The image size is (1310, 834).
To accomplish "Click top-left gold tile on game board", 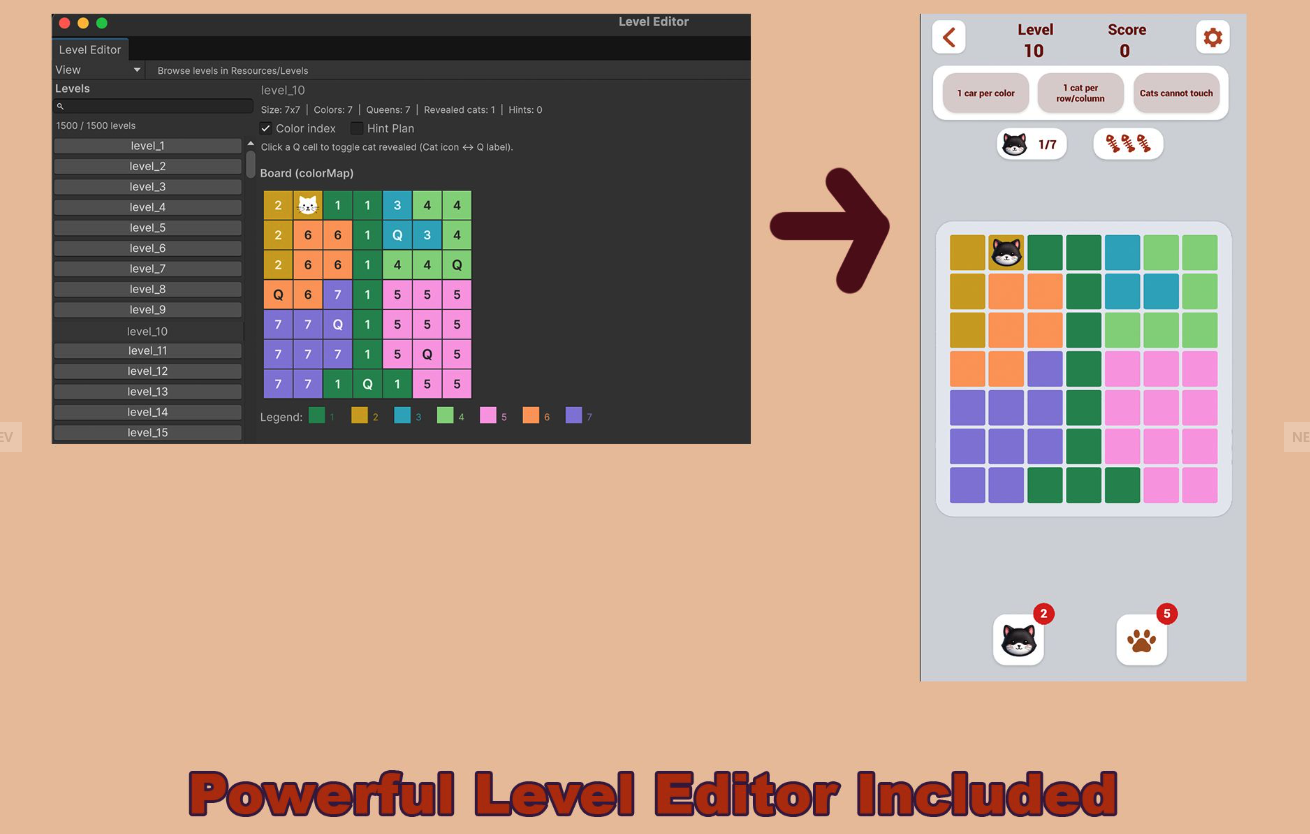I will (967, 253).
